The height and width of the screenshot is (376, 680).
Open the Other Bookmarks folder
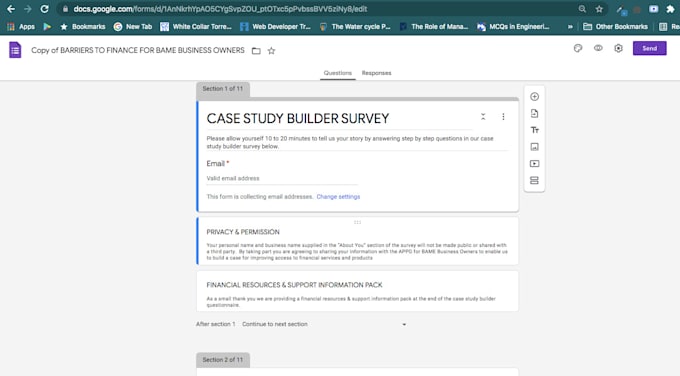click(615, 26)
